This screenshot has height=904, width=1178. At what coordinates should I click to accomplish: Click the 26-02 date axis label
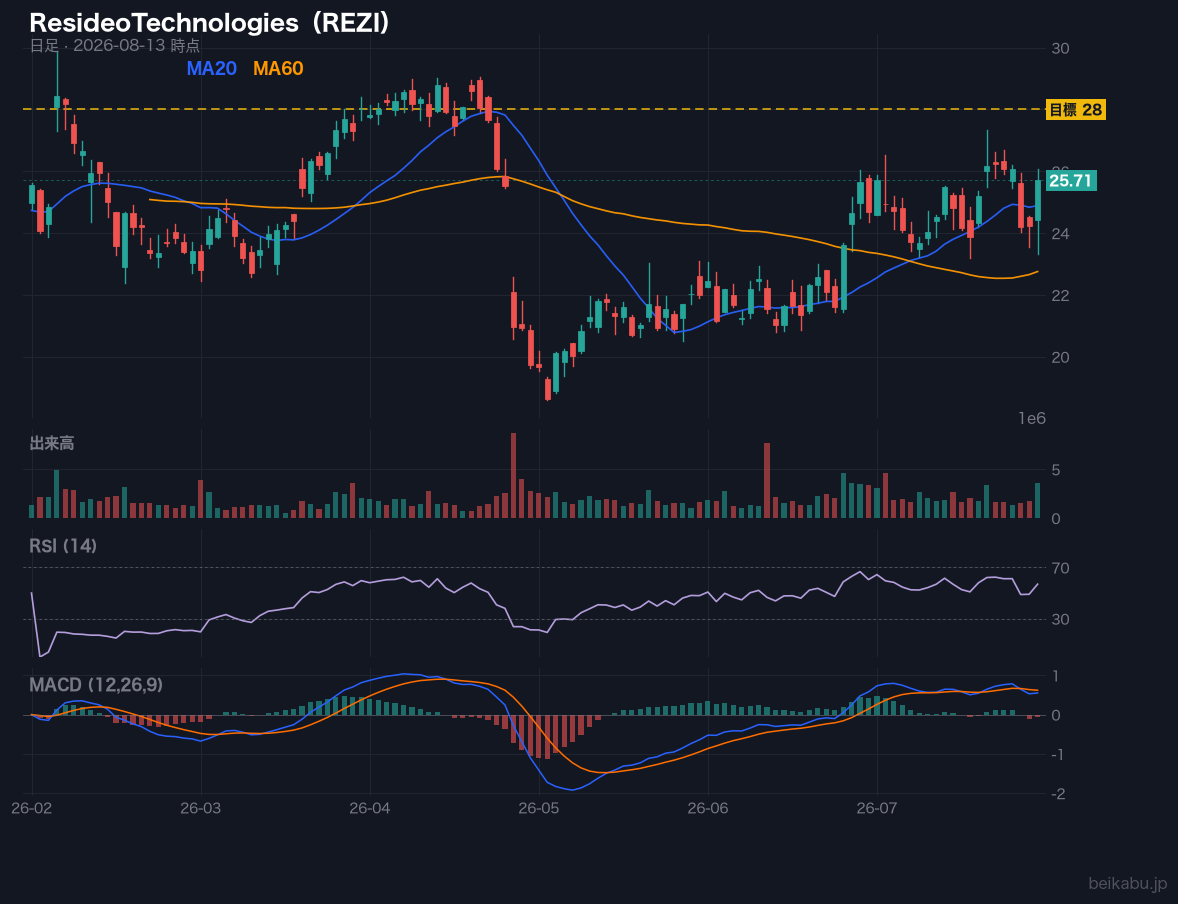point(32,809)
